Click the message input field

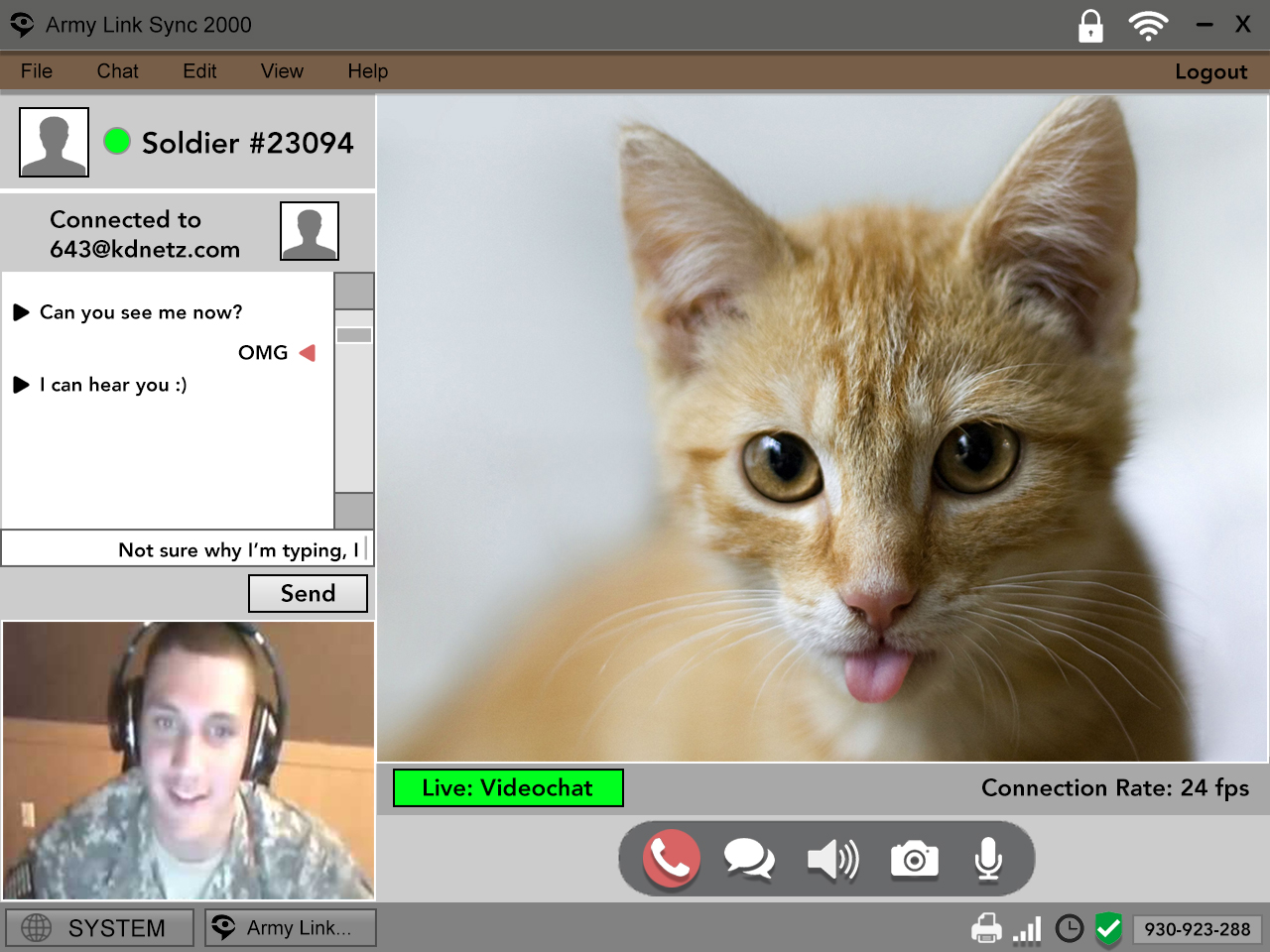[187, 549]
